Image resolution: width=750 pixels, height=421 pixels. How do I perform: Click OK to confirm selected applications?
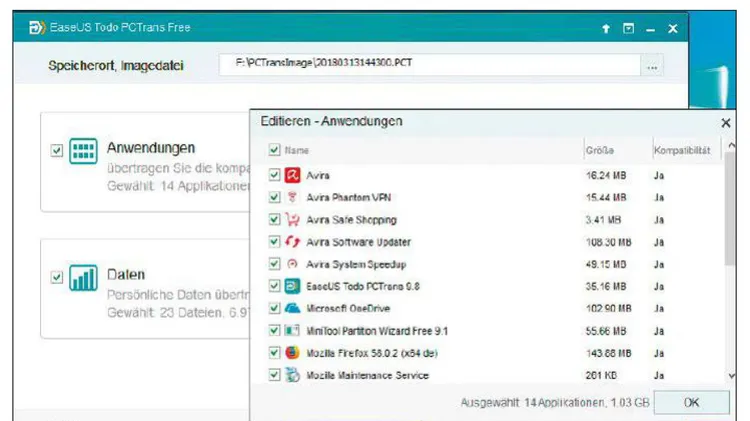point(691,403)
